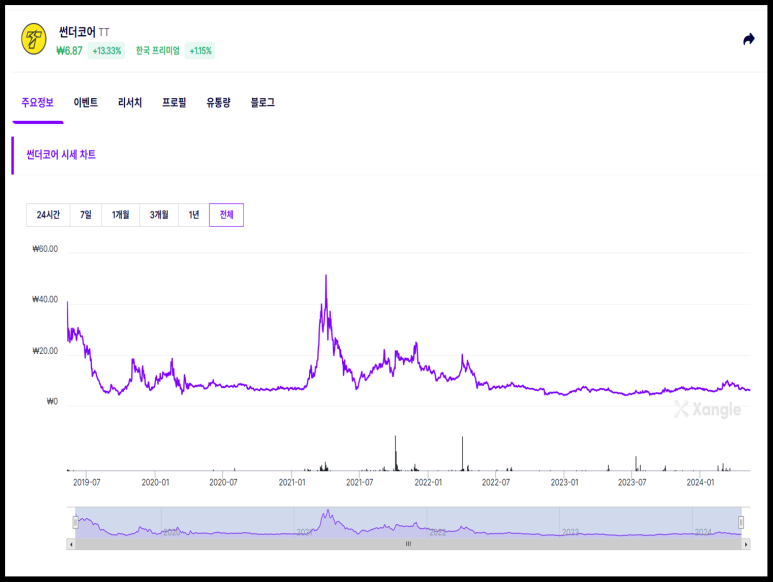773x582 pixels.
Task: Click the ₩0 axis label
Action: pyautogui.click(x=52, y=402)
